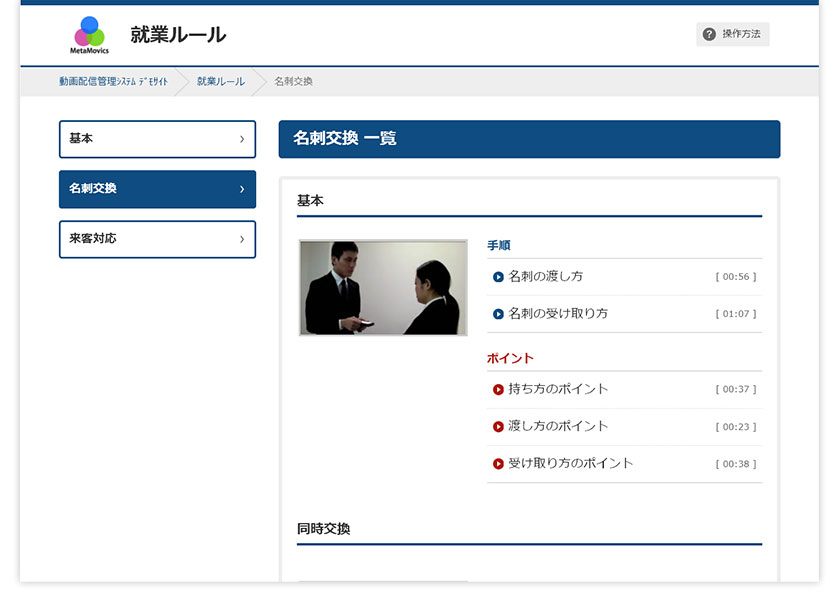Select the 名刺交換 sidebar menu item
Viewport: 840px width, 600px height.
coord(158,189)
